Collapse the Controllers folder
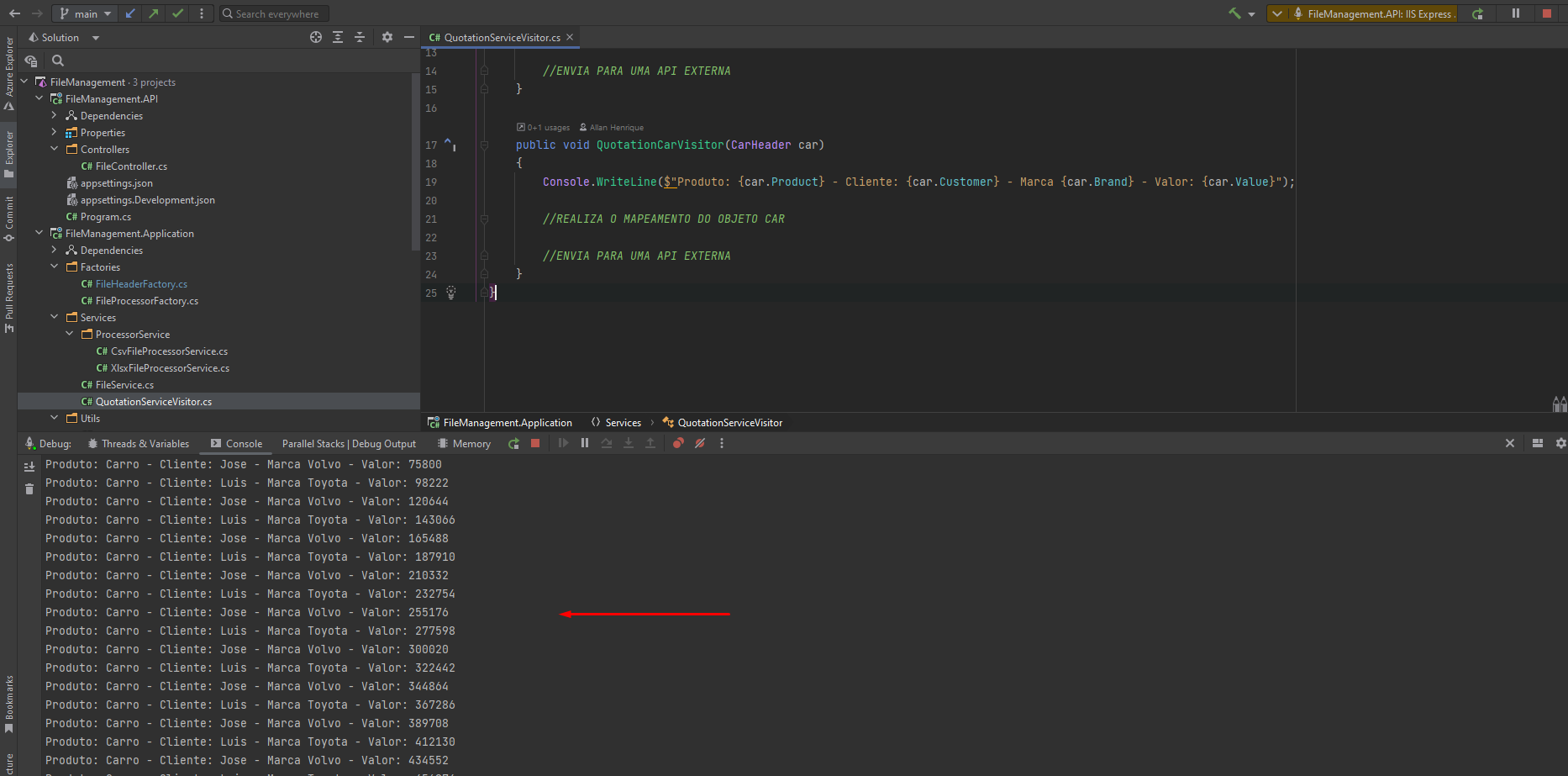This screenshot has width=1568, height=776. click(54, 149)
